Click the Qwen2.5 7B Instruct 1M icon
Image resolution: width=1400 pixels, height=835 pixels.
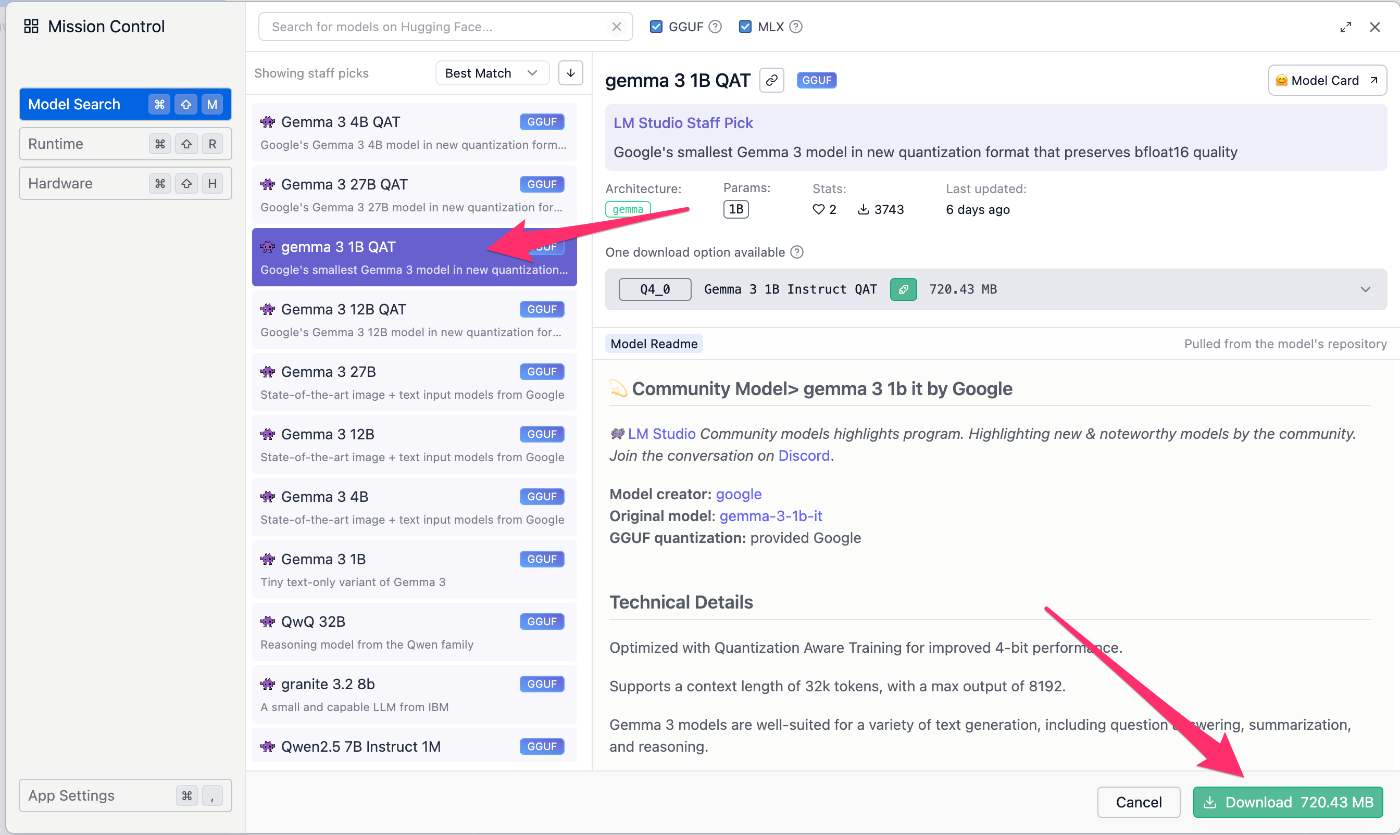pyautogui.click(x=268, y=747)
